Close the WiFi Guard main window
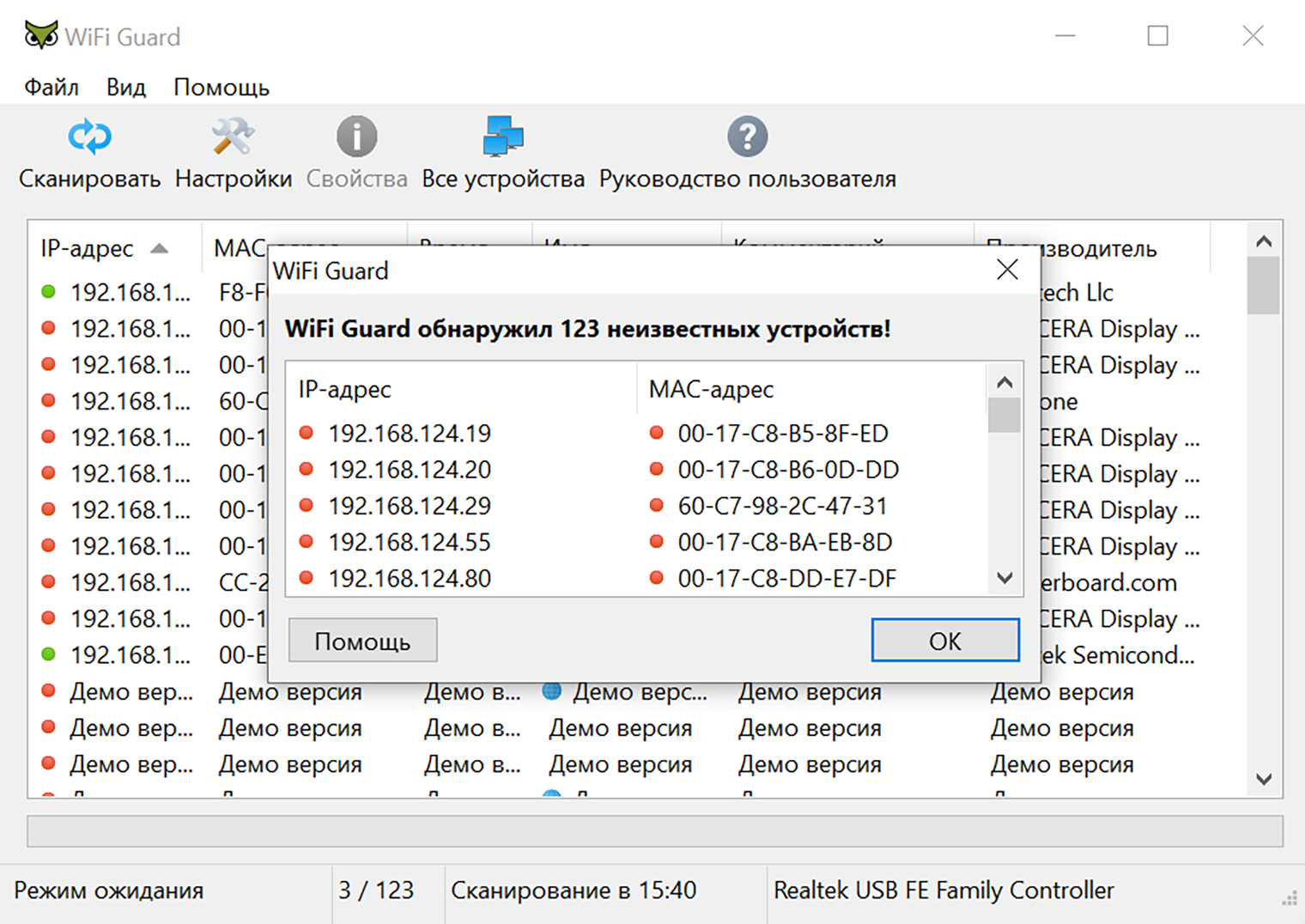Viewport: 1305px width, 924px height. coord(1253,36)
